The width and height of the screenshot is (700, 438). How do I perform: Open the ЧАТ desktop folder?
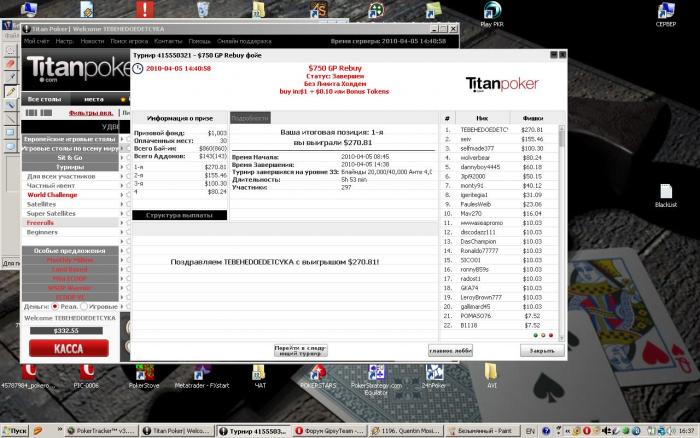click(259, 376)
